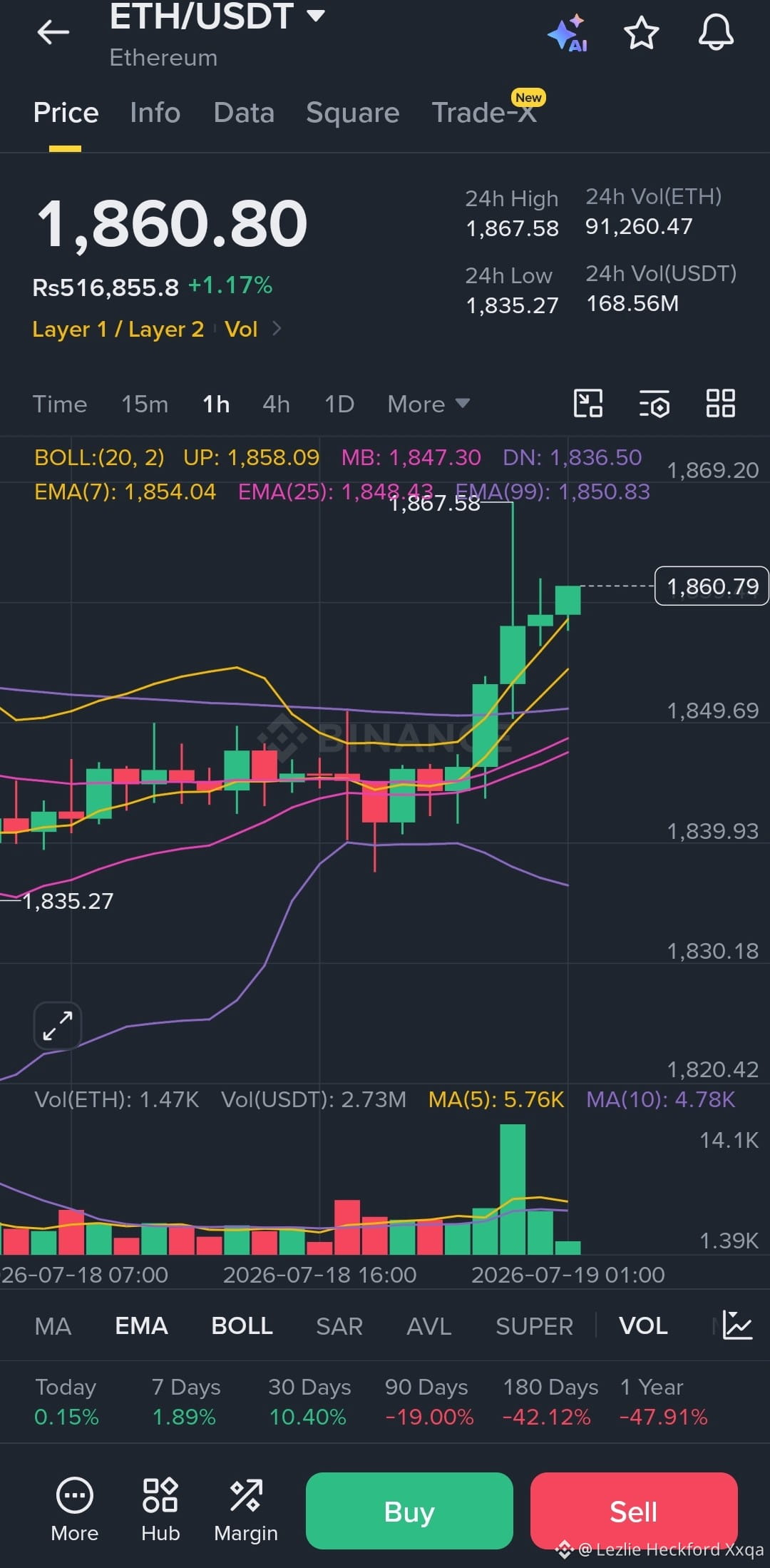Tap the 24h Vol(ETH) 91,260.47

click(639, 227)
